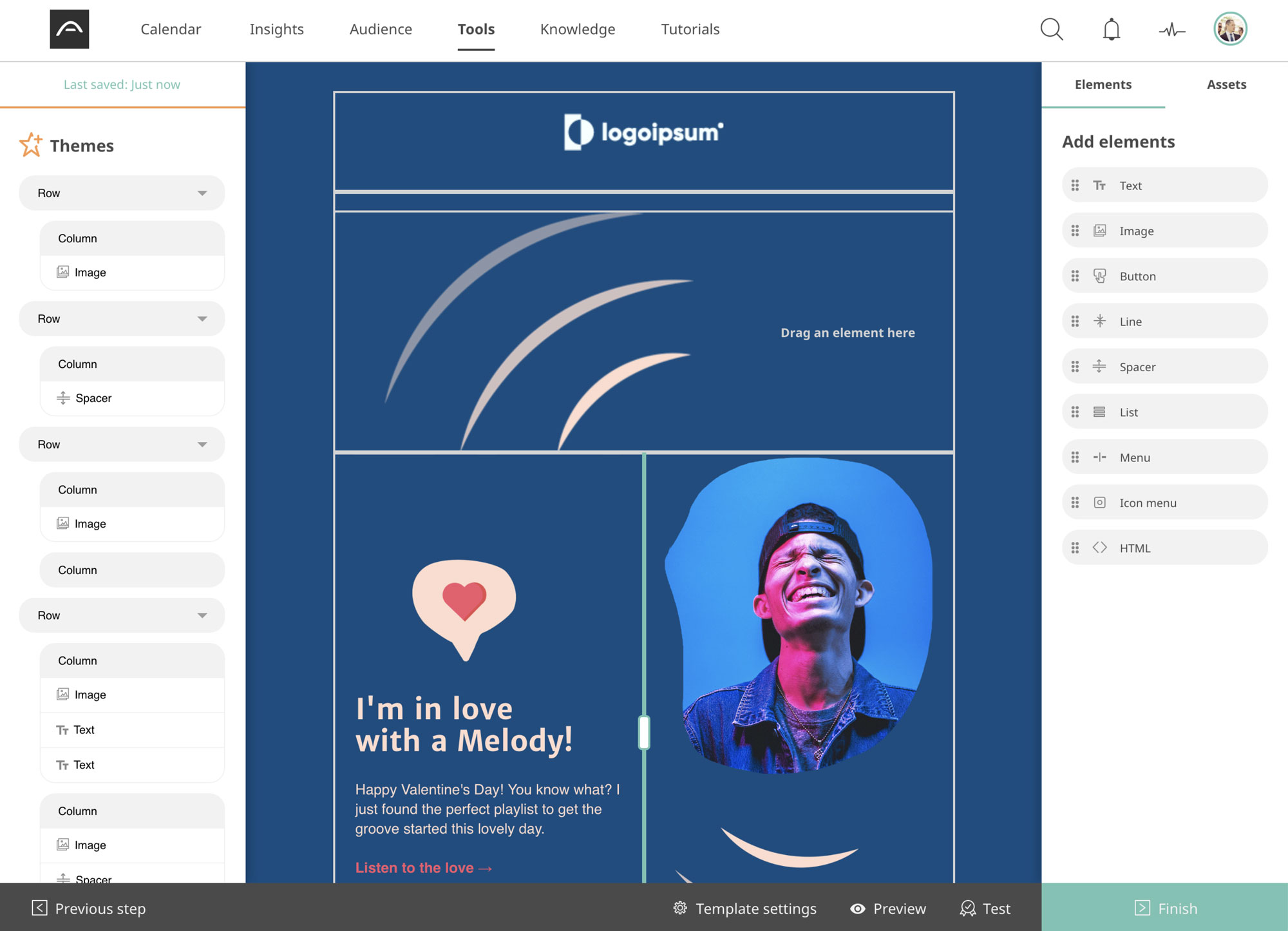1288x931 pixels.
Task: Click spacer icon in second Row's column
Action: click(x=63, y=398)
